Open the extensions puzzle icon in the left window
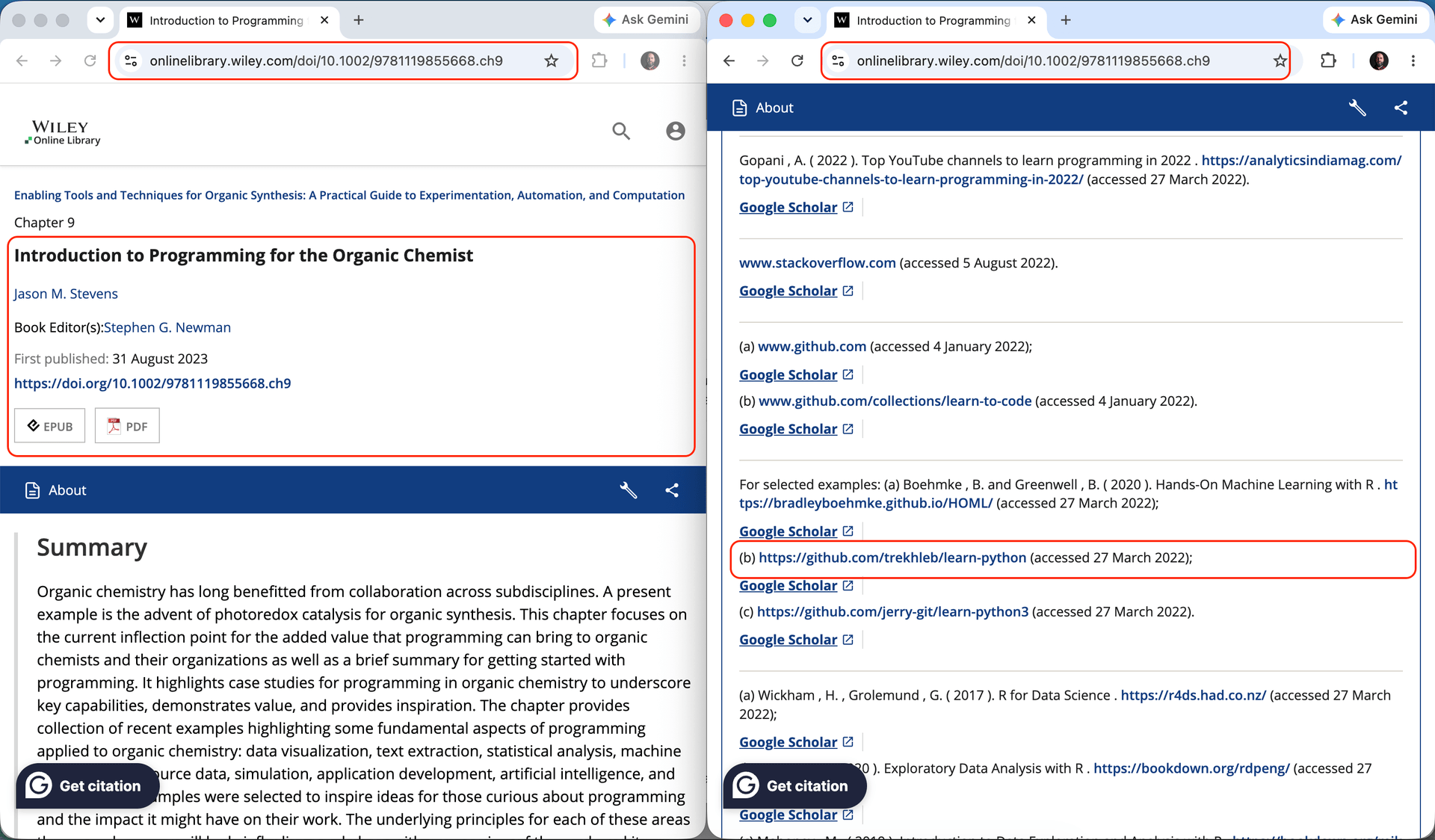This screenshot has width=1435, height=840. tap(599, 61)
